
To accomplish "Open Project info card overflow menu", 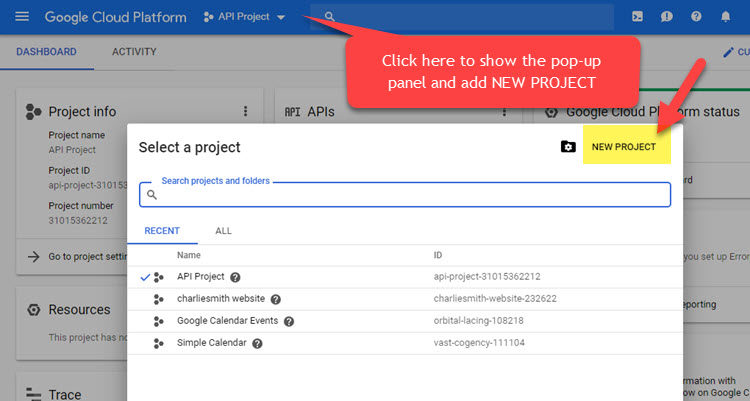I will click(x=245, y=111).
